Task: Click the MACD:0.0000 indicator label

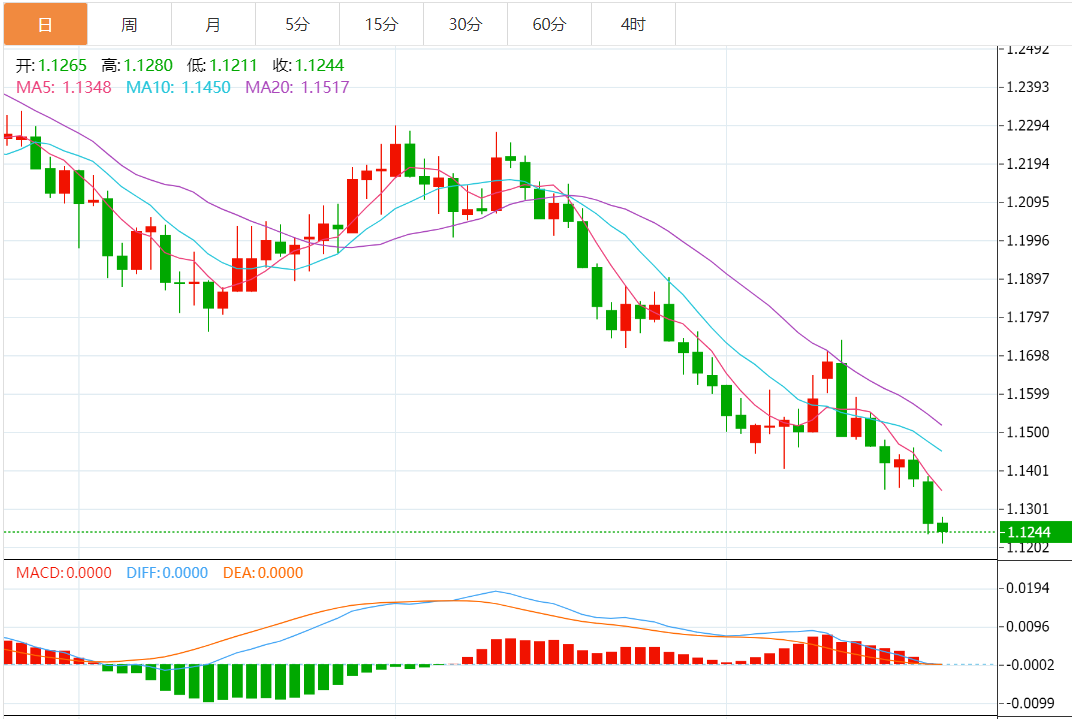Action: 64,573
